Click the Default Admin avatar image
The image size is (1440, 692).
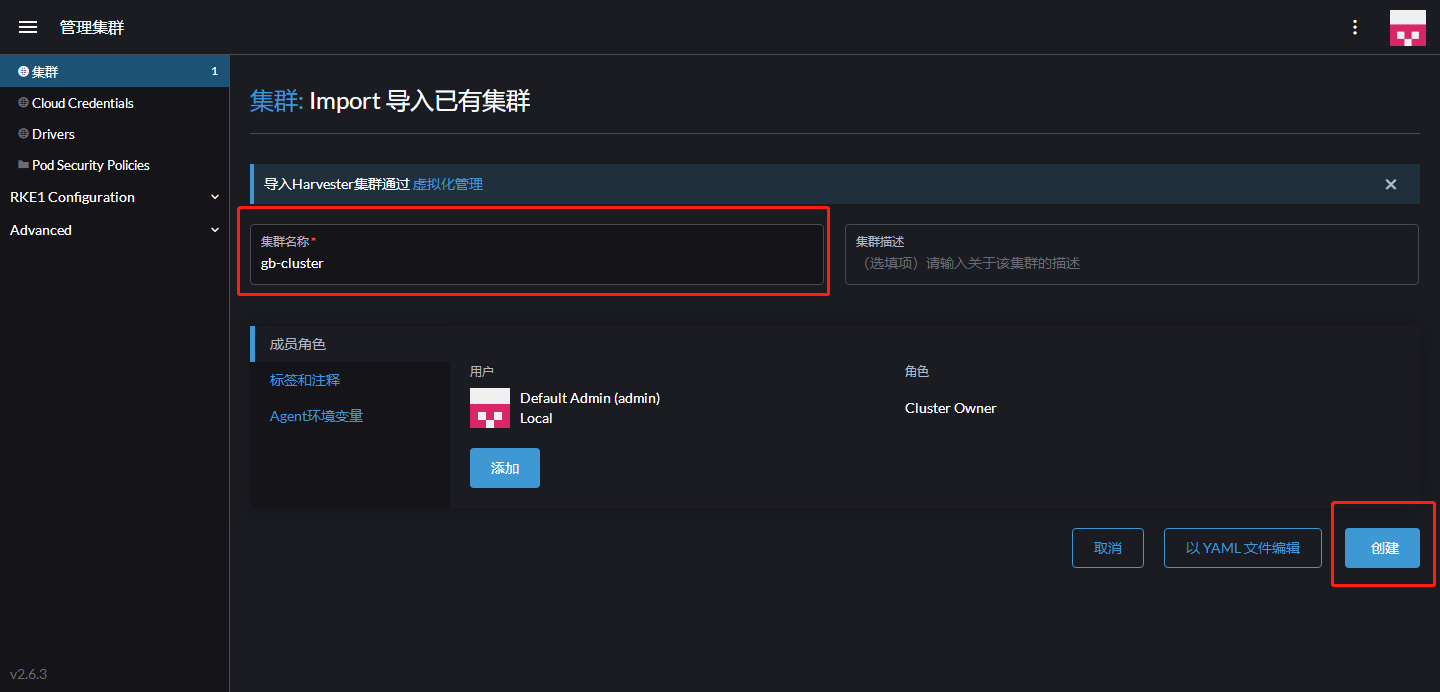click(490, 408)
